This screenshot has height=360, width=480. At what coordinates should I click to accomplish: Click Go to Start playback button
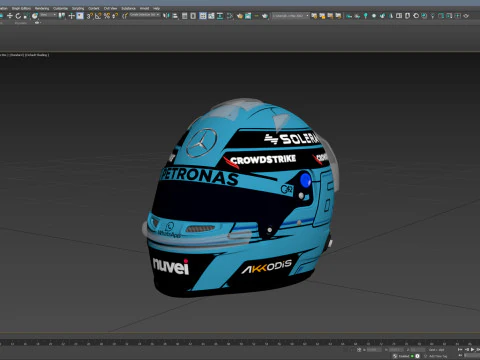[460, 349]
